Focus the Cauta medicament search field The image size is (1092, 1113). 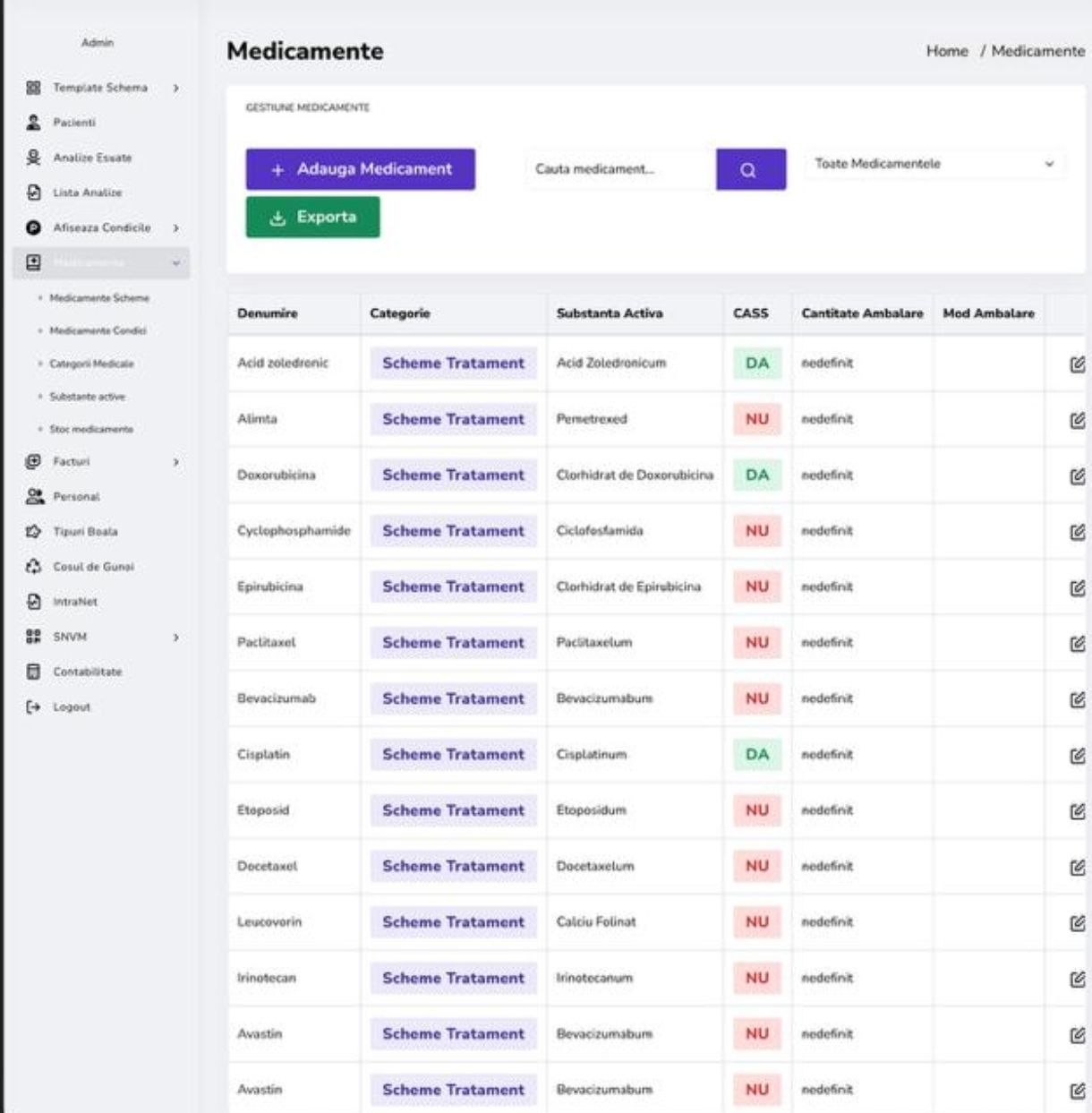pyautogui.click(x=620, y=169)
